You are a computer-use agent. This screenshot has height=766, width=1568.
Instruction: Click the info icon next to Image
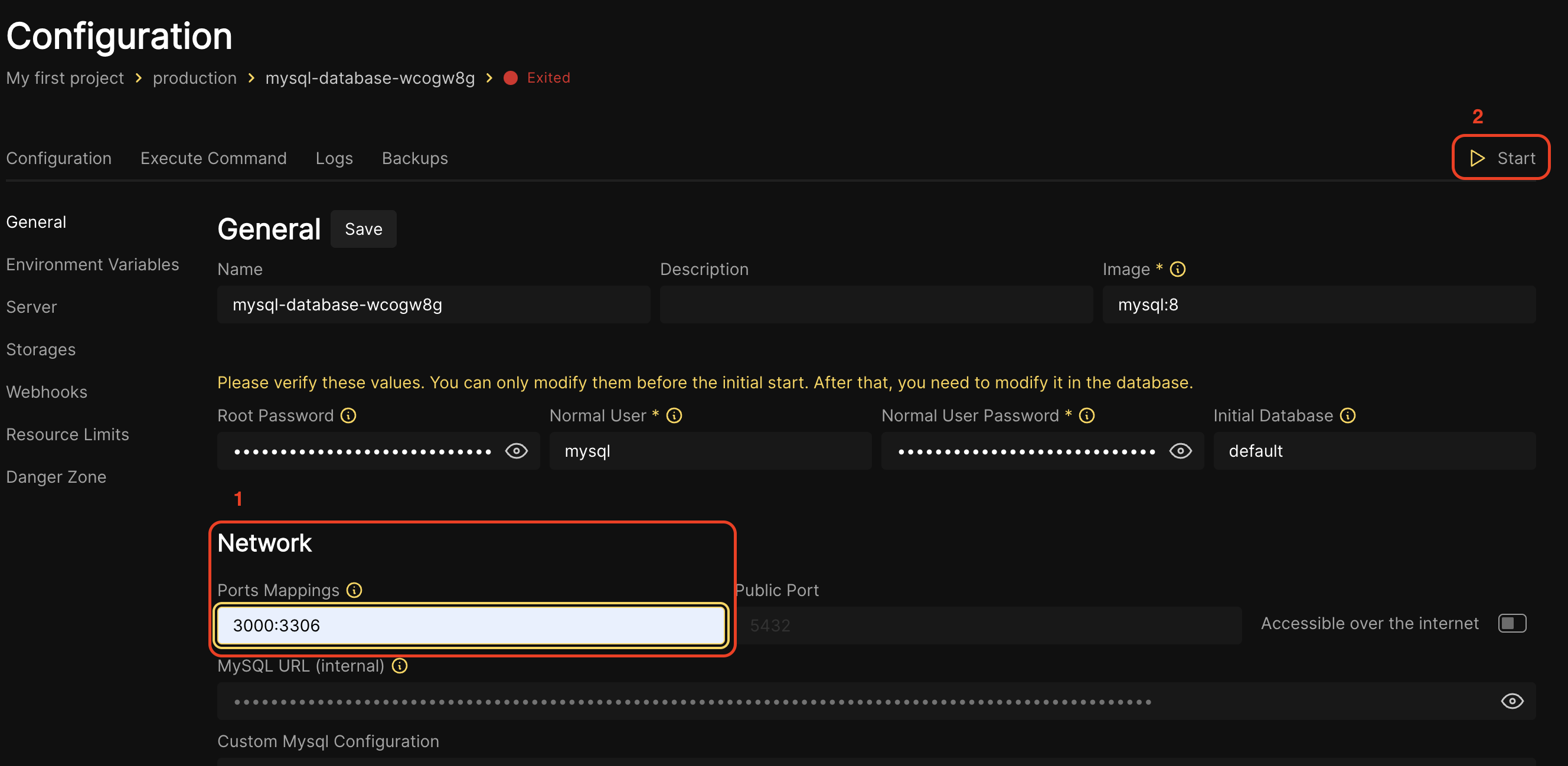point(1177,269)
